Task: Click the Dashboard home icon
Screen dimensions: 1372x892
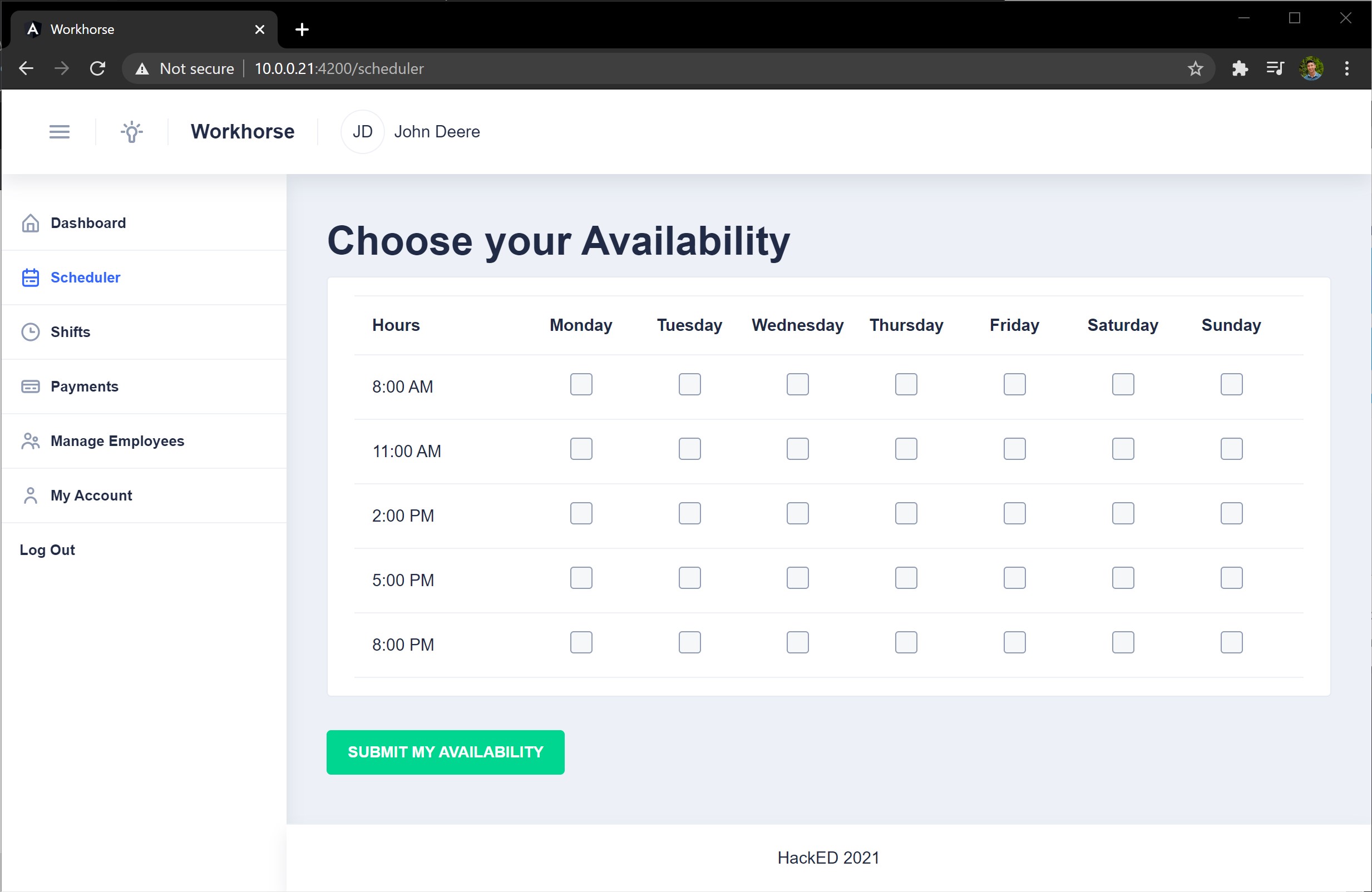Action: 30,223
